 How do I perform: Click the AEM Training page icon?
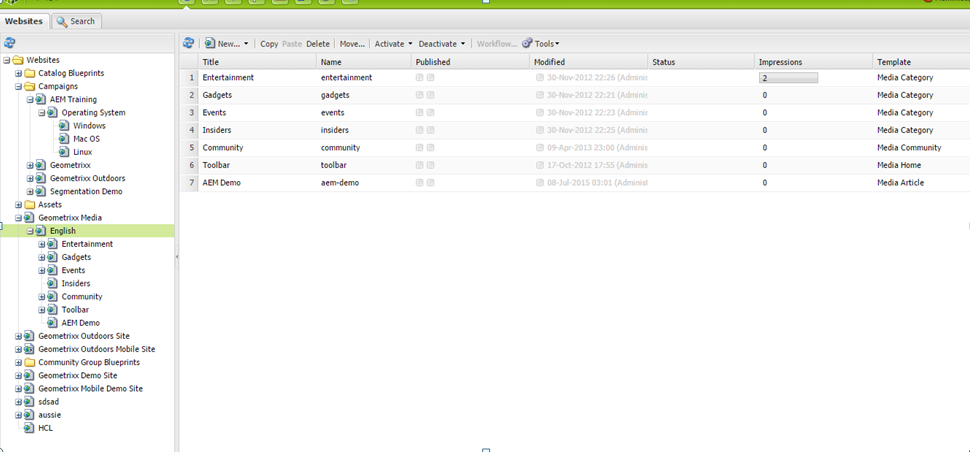point(41,99)
